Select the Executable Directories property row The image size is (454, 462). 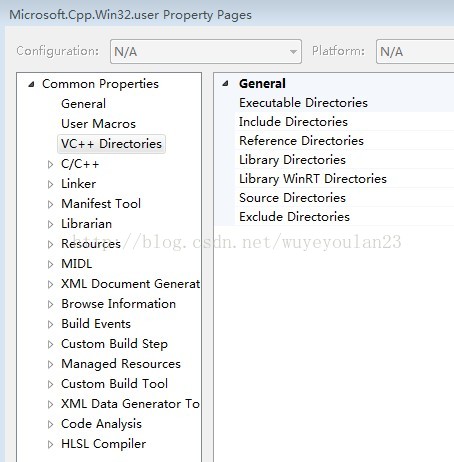[x=344, y=103]
